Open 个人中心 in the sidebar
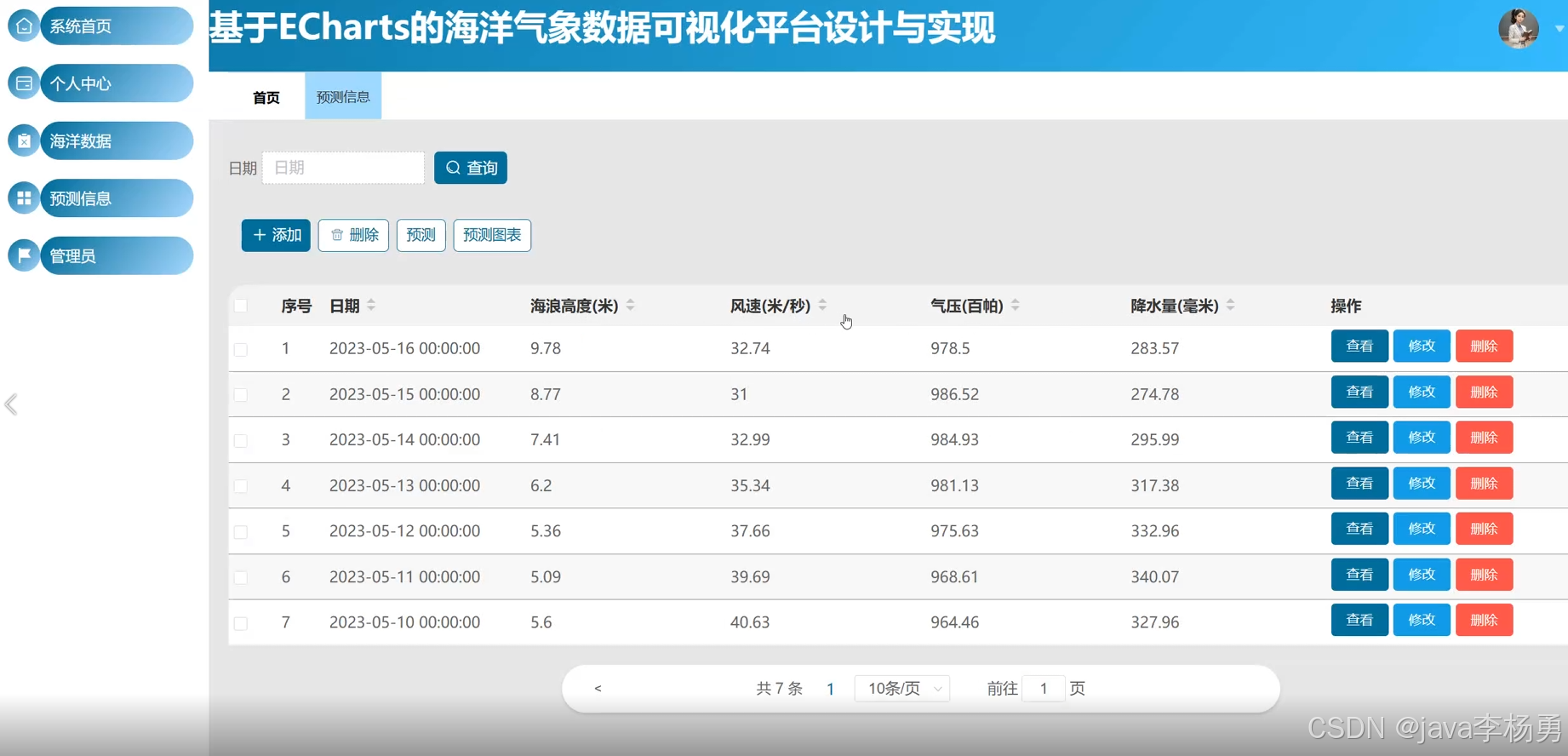 (x=117, y=83)
